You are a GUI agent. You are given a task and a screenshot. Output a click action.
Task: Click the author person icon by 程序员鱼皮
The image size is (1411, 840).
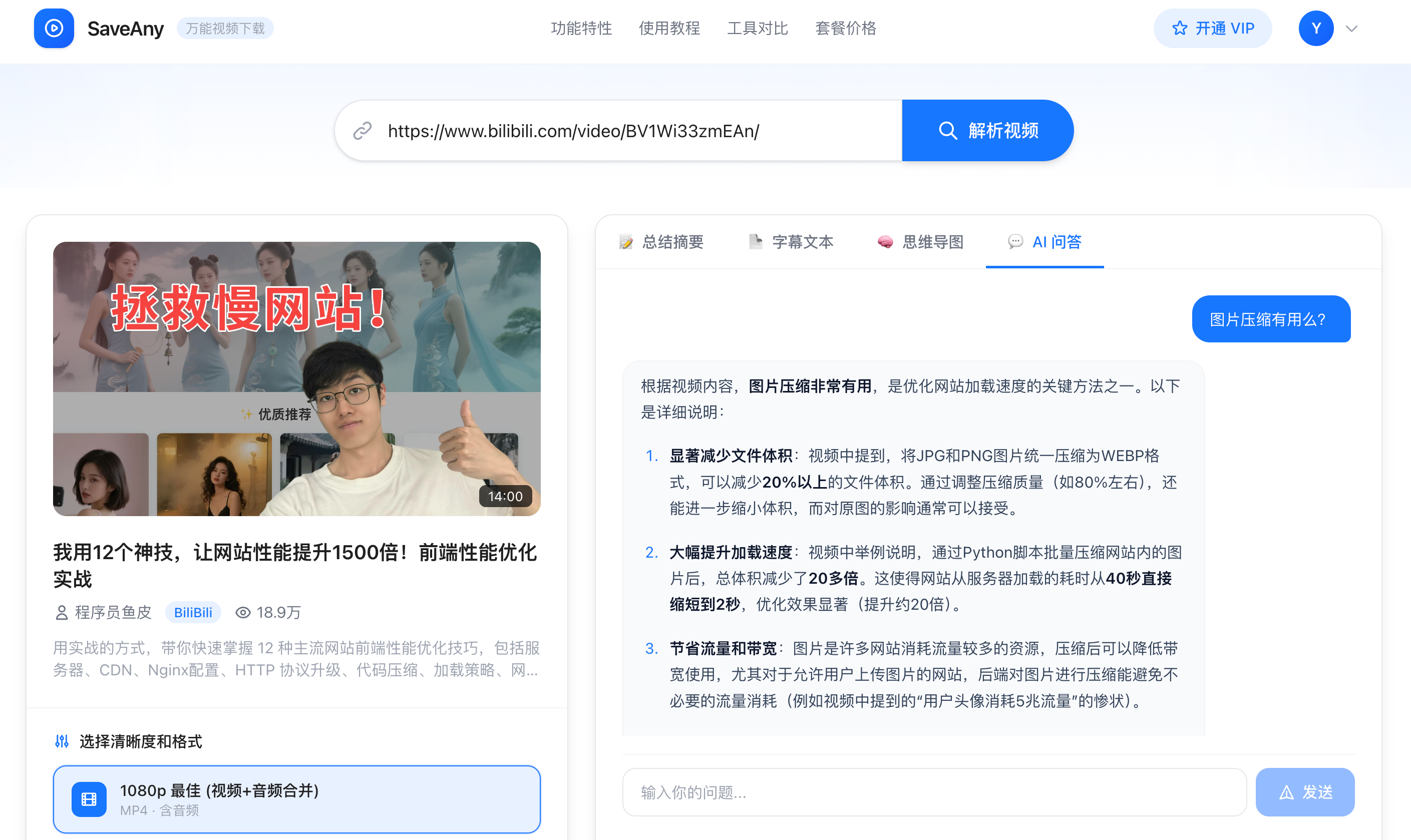62,612
